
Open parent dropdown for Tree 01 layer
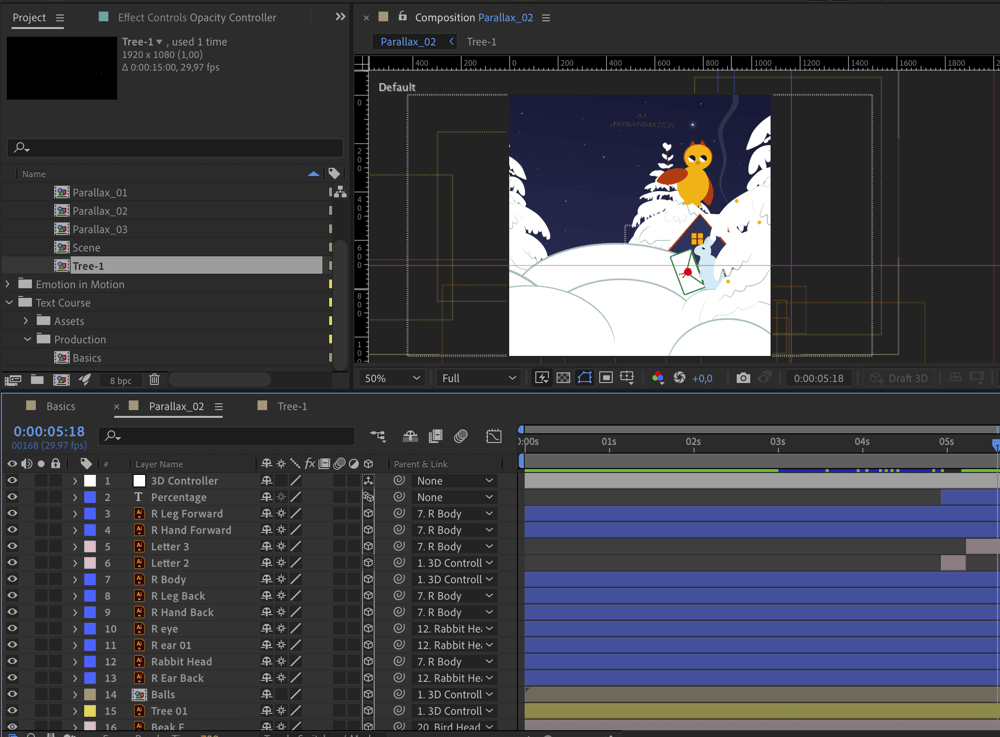(x=454, y=711)
